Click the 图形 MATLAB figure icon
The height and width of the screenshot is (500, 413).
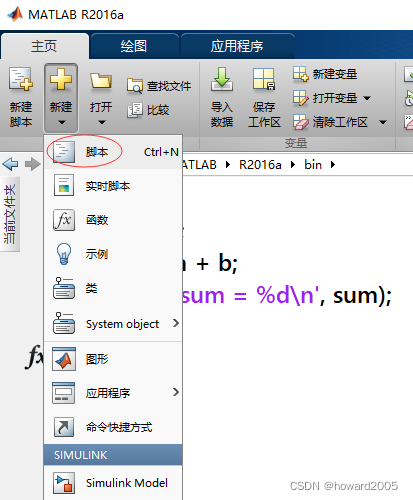point(64,359)
